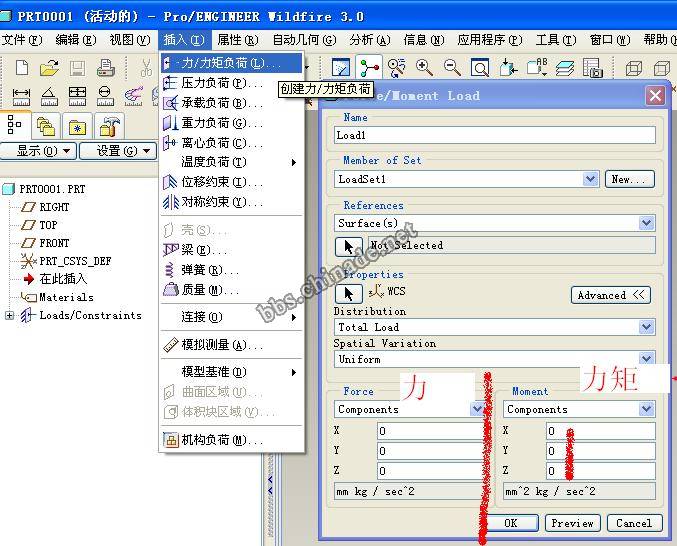Click the Zoom Out magnifier icon
Image resolution: width=677 pixels, height=546 pixels.
click(452, 68)
